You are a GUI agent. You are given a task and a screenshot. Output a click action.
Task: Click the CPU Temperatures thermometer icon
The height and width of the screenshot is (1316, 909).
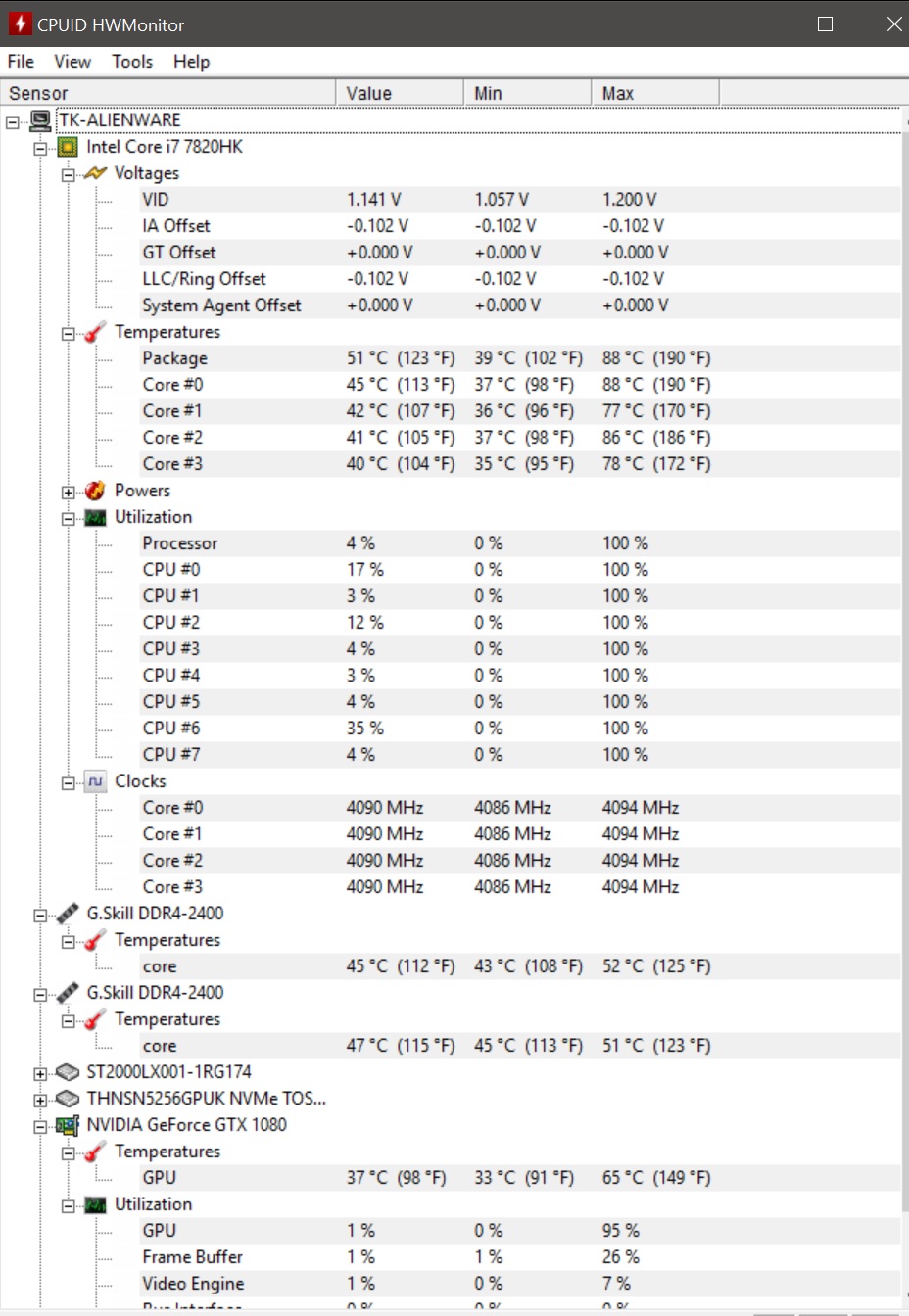click(95, 332)
